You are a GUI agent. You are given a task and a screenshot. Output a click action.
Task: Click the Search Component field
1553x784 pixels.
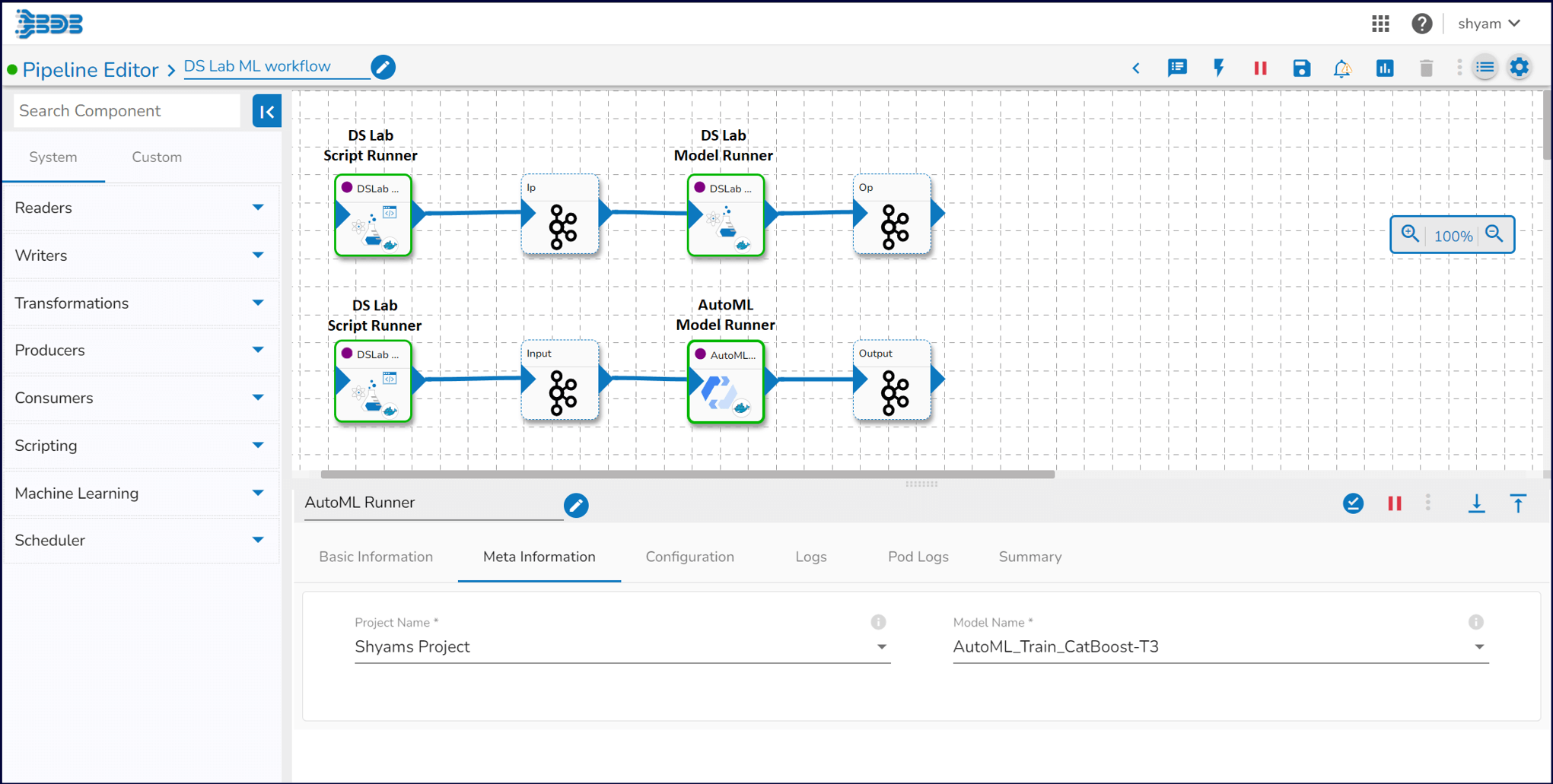pos(126,111)
